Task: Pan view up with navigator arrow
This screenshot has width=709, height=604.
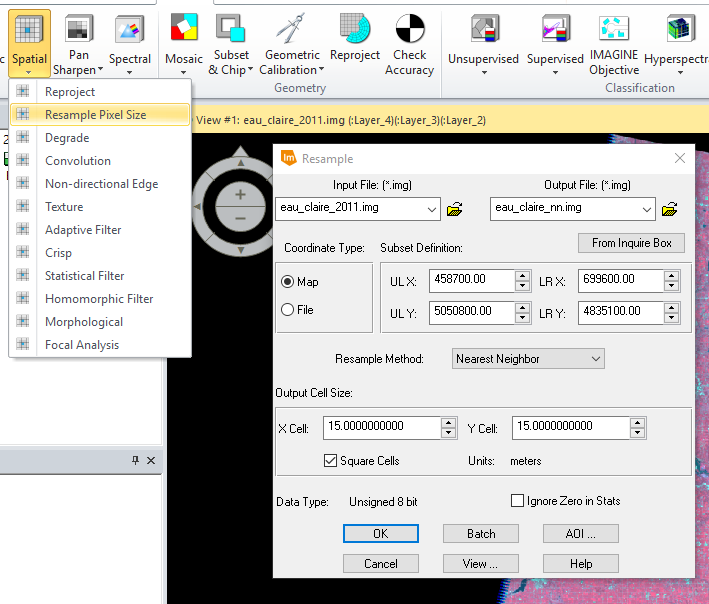Action: (x=241, y=162)
